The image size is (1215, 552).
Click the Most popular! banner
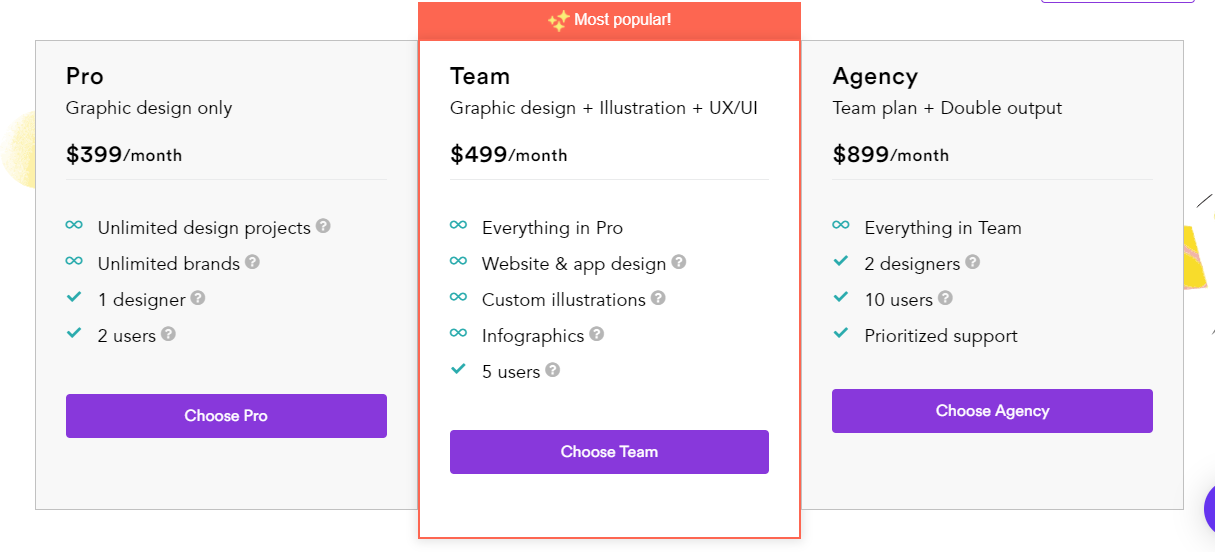(x=609, y=21)
